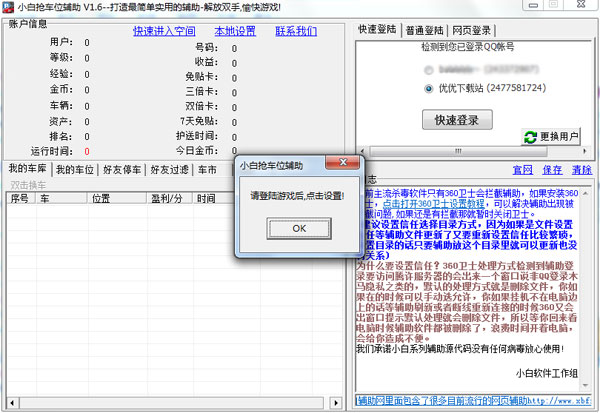600x413 pixels.
Task: Click the 保存 log link
Action: (552, 170)
